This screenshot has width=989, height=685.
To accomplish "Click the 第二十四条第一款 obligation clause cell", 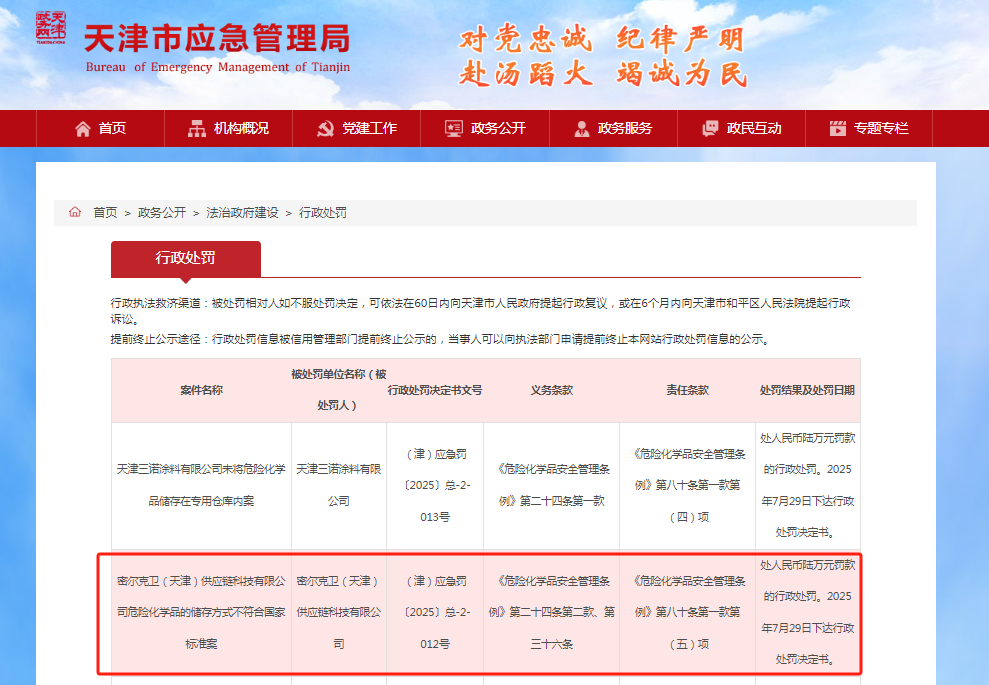I will coord(552,486).
